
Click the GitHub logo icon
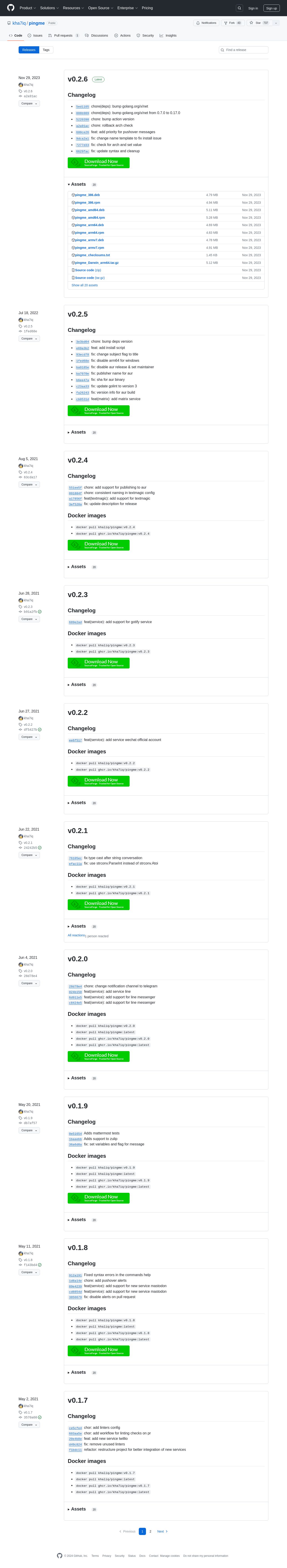pos(10,8)
